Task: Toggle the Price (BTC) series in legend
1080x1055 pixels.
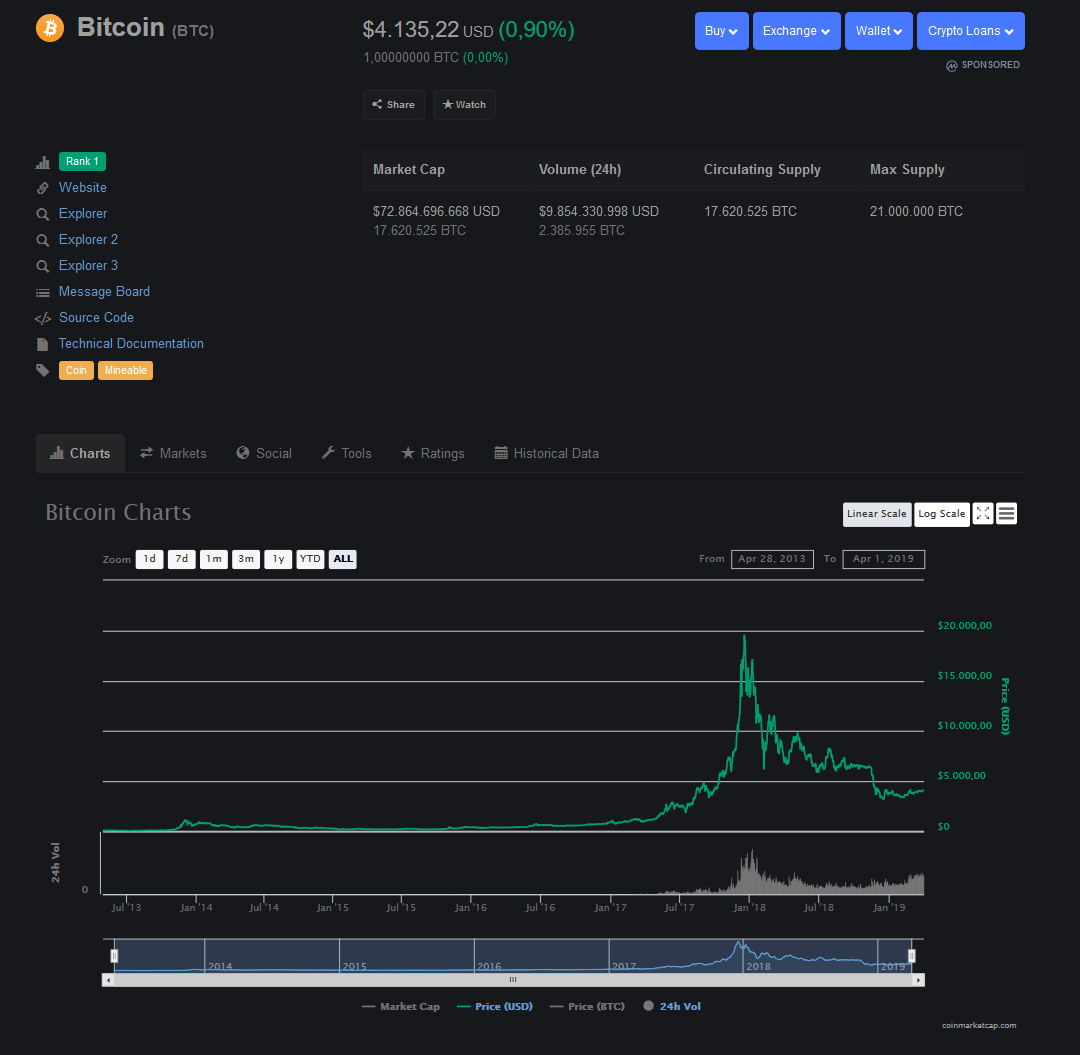Action: 588,1006
